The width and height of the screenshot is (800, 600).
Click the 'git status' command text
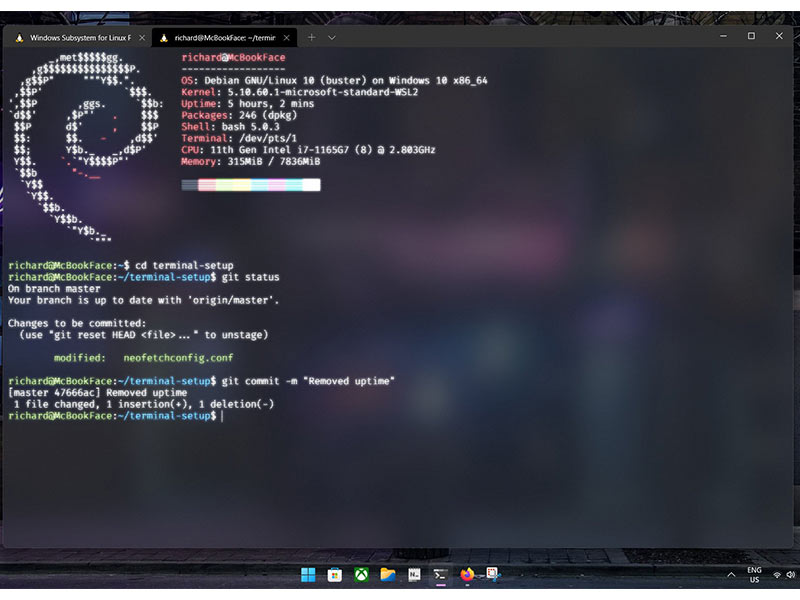click(x=251, y=277)
